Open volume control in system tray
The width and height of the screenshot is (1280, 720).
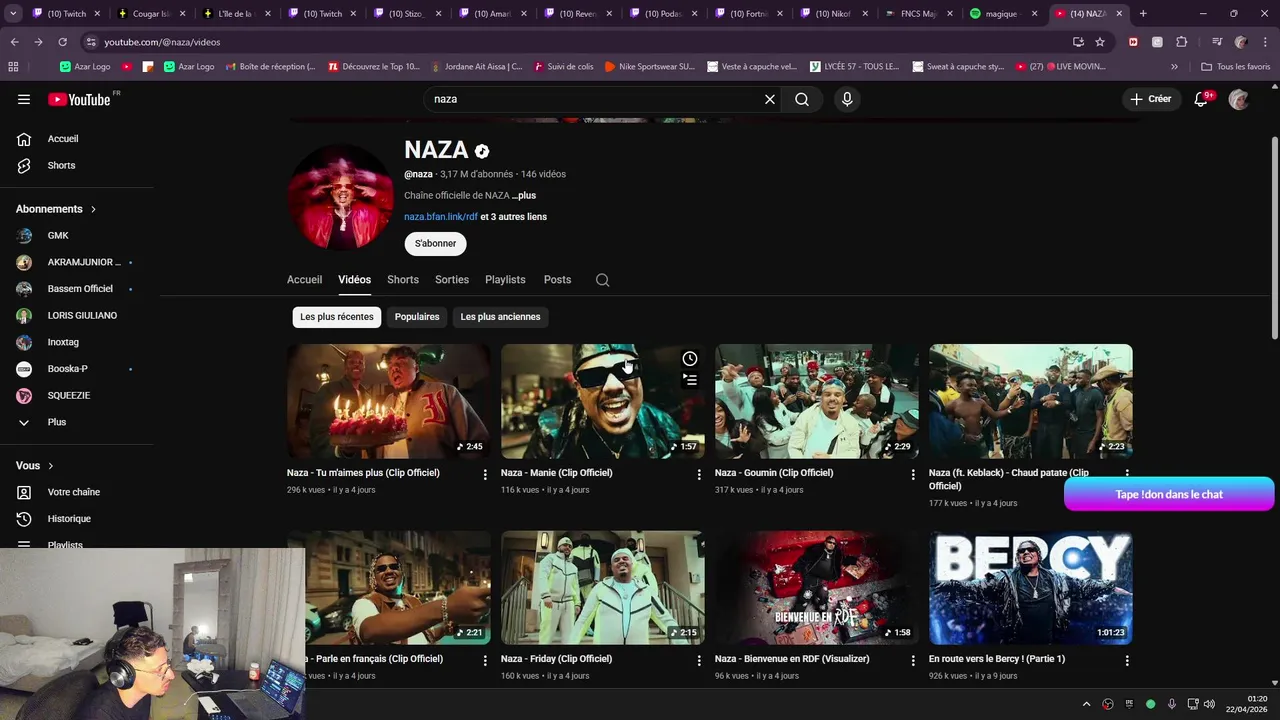1209,704
